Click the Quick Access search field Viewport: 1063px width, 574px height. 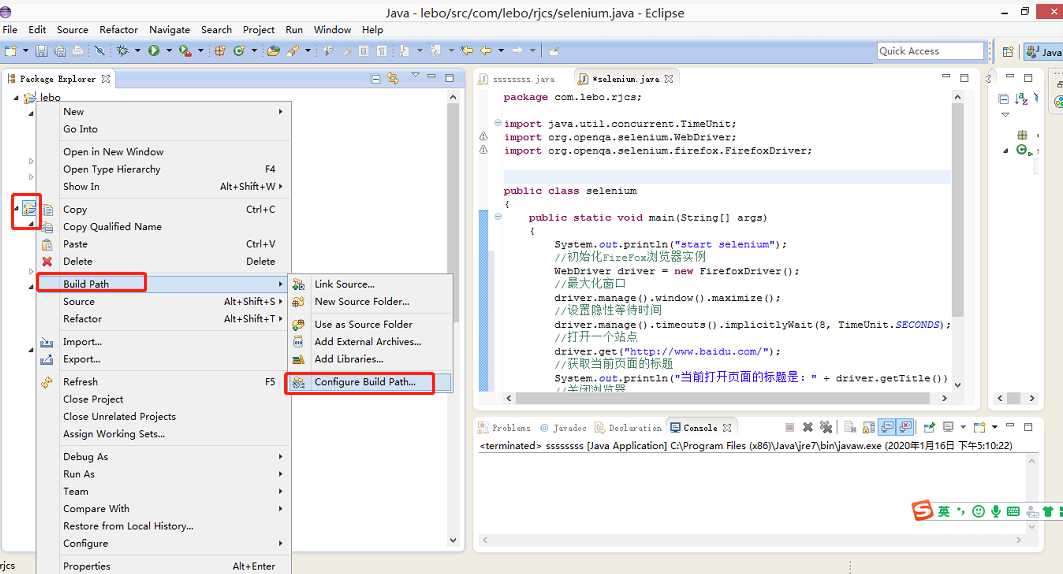click(x=930, y=51)
